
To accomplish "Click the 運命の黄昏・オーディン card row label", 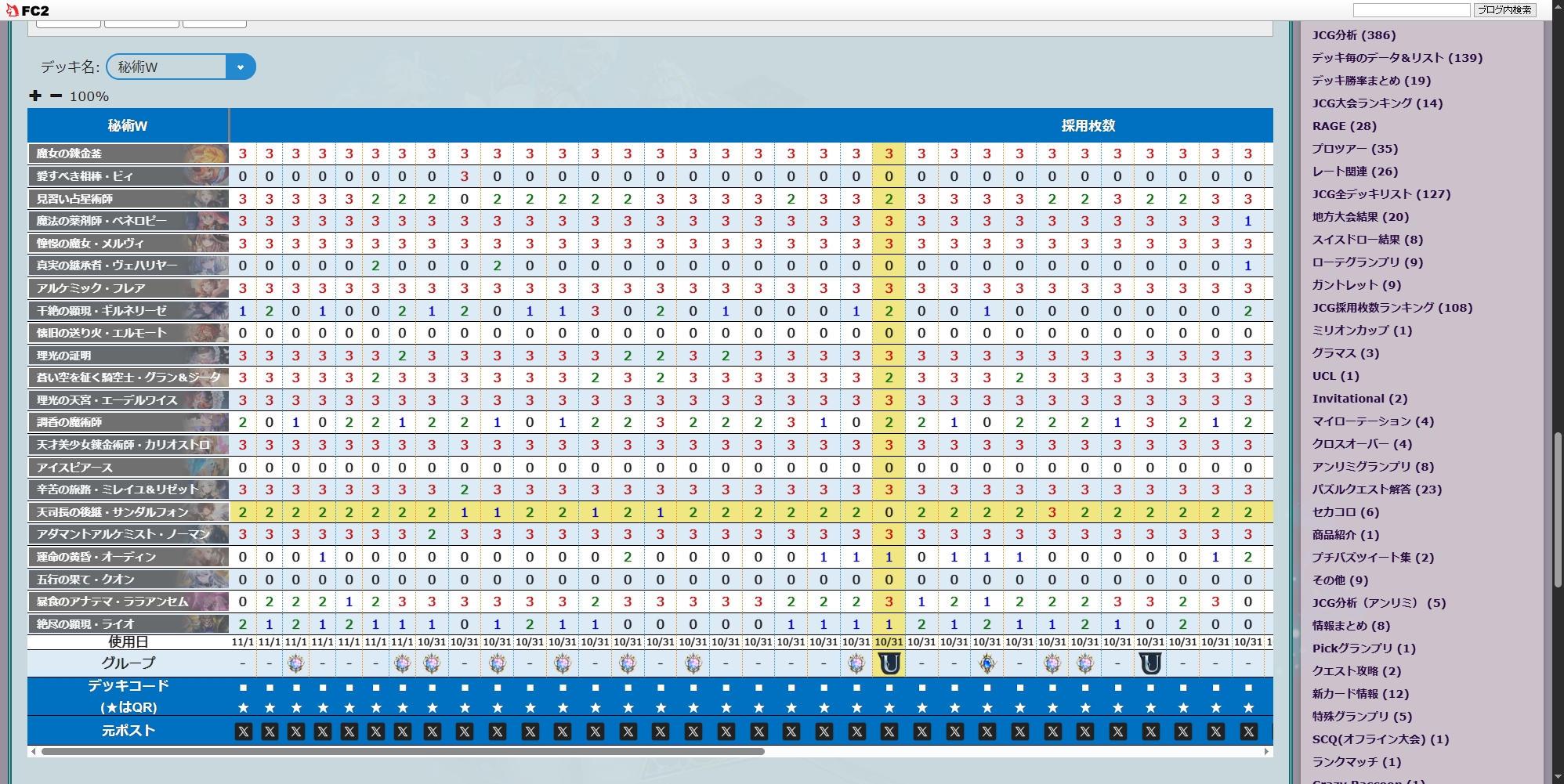I will point(129,557).
